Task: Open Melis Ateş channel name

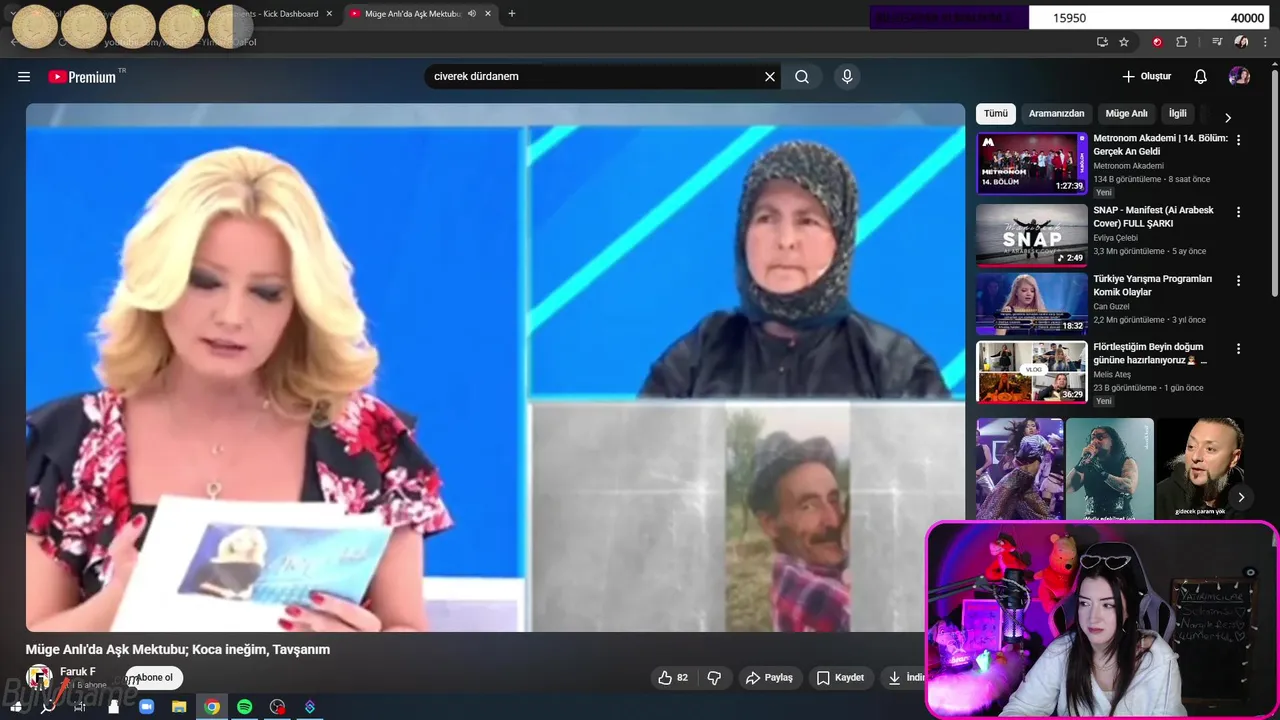Action: point(1112,375)
